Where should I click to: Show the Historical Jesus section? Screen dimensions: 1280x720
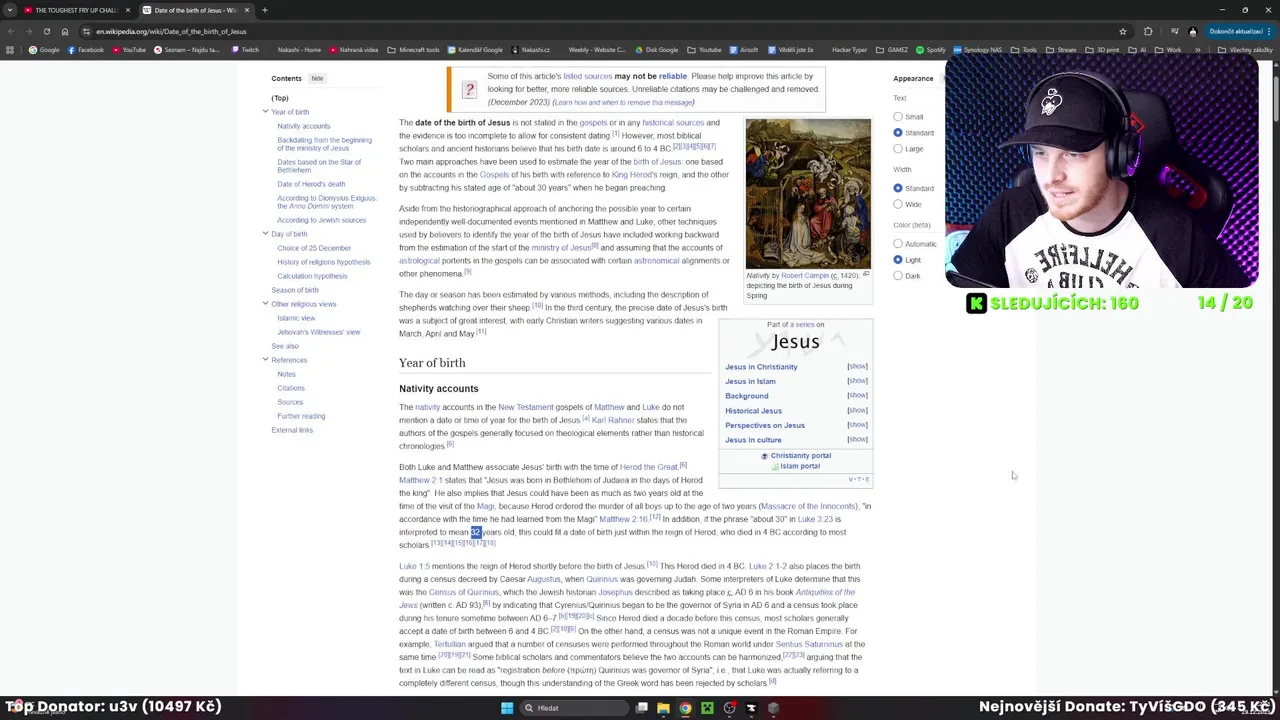pos(857,411)
